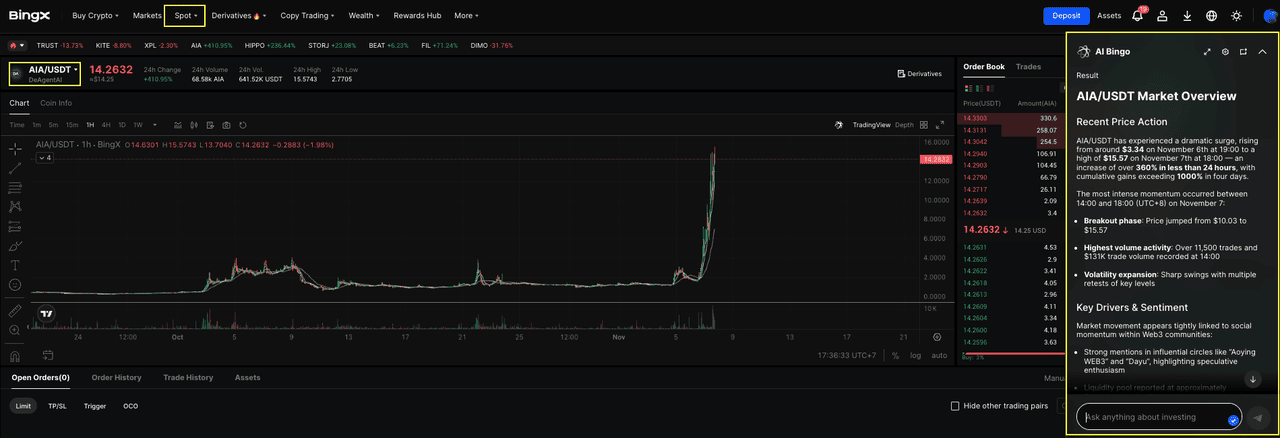The height and width of the screenshot is (438, 1280).
Task: Select the Text tool in chart sidebar
Action: 15,265
